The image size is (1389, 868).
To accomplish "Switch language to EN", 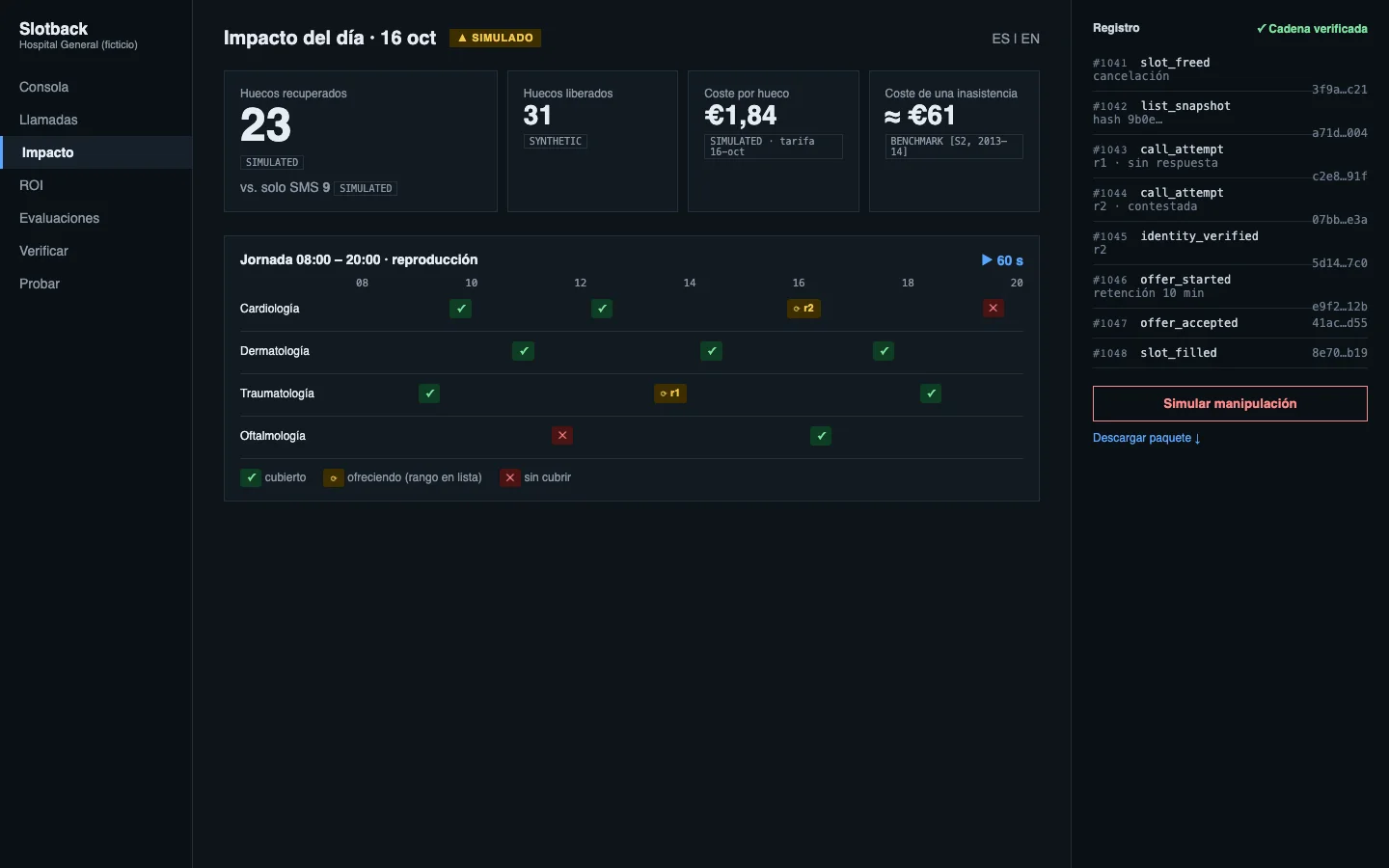I will coord(1030,39).
